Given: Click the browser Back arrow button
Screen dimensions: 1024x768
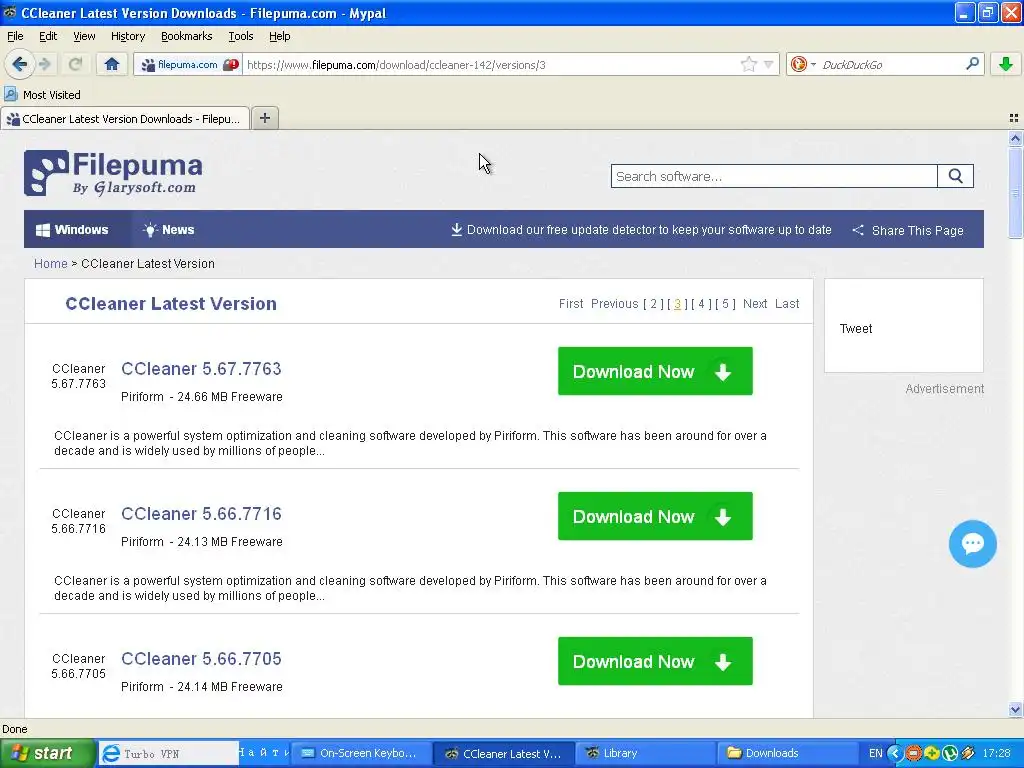Looking at the screenshot, I should pyautogui.click(x=19, y=65).
